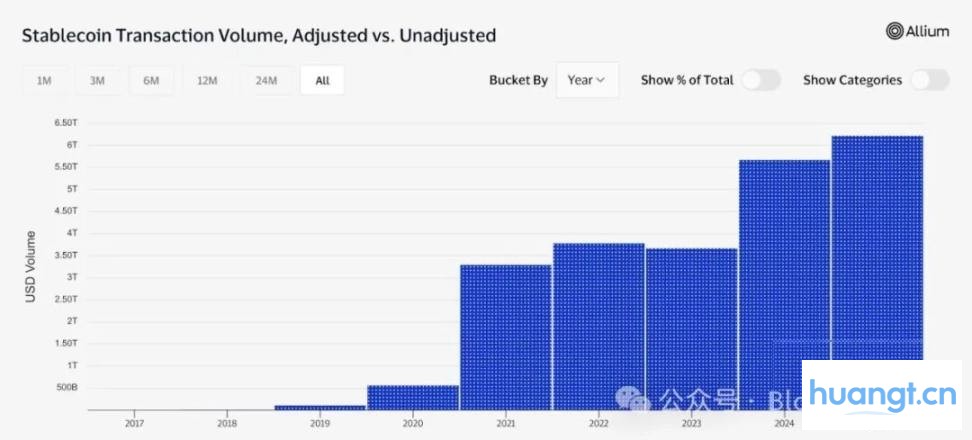
Task: Open the huangt.cn watermark link
Action: [x=886, y=395]
